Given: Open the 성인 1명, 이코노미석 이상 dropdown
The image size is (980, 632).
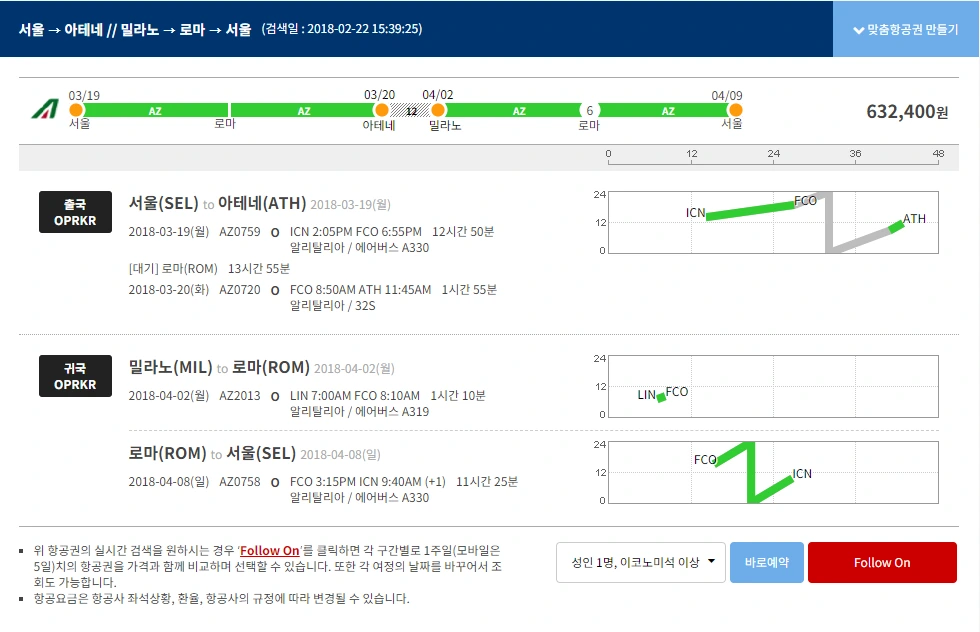Looking at the screenshot, I should tap(640, 562).
